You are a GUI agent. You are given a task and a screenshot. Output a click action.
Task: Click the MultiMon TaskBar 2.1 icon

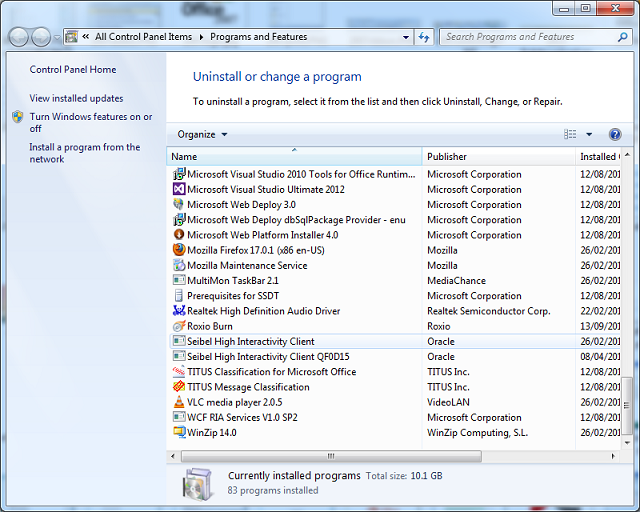(179, 280)
